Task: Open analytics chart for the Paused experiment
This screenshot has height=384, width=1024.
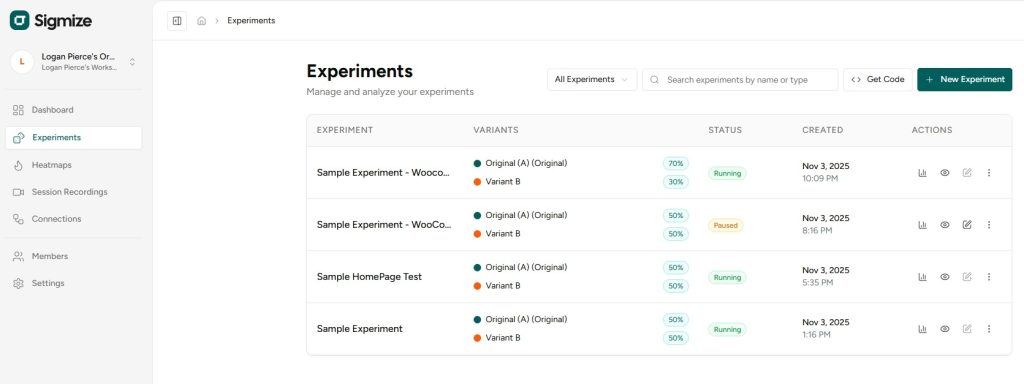Action: click(922, 225)
